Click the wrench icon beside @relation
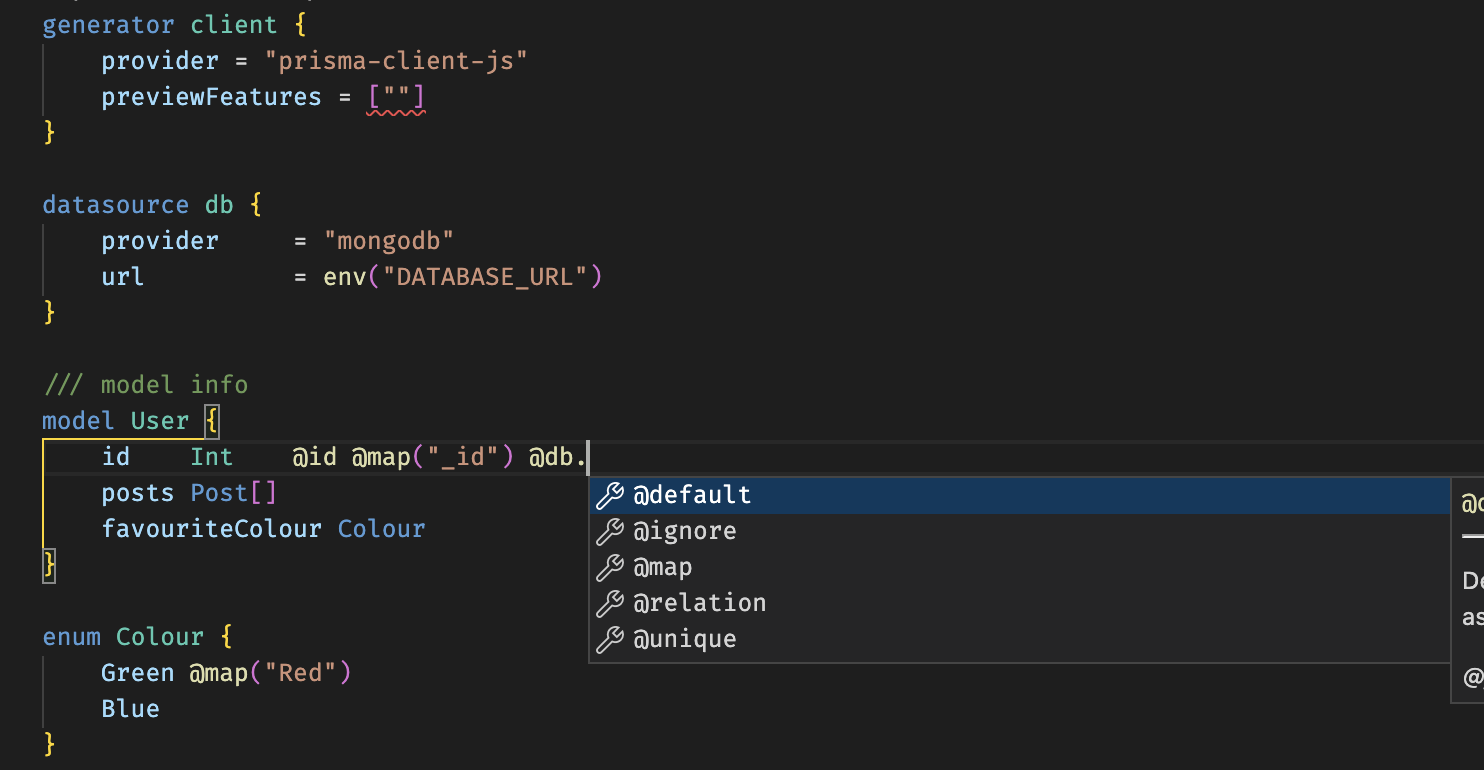The height and width of the screenshot is (770, 1484). (610, 602)
